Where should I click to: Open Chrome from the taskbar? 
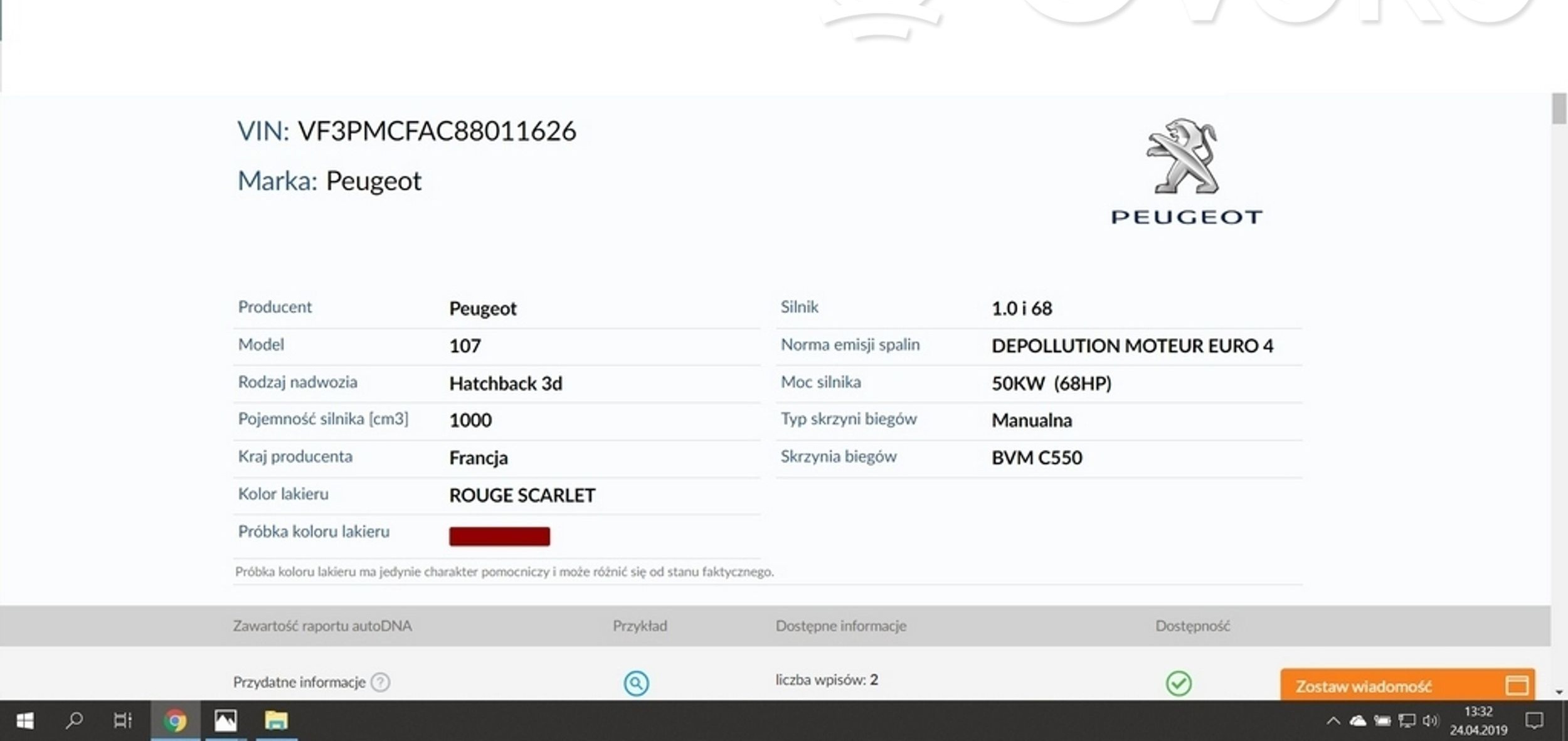pos(175,720)
